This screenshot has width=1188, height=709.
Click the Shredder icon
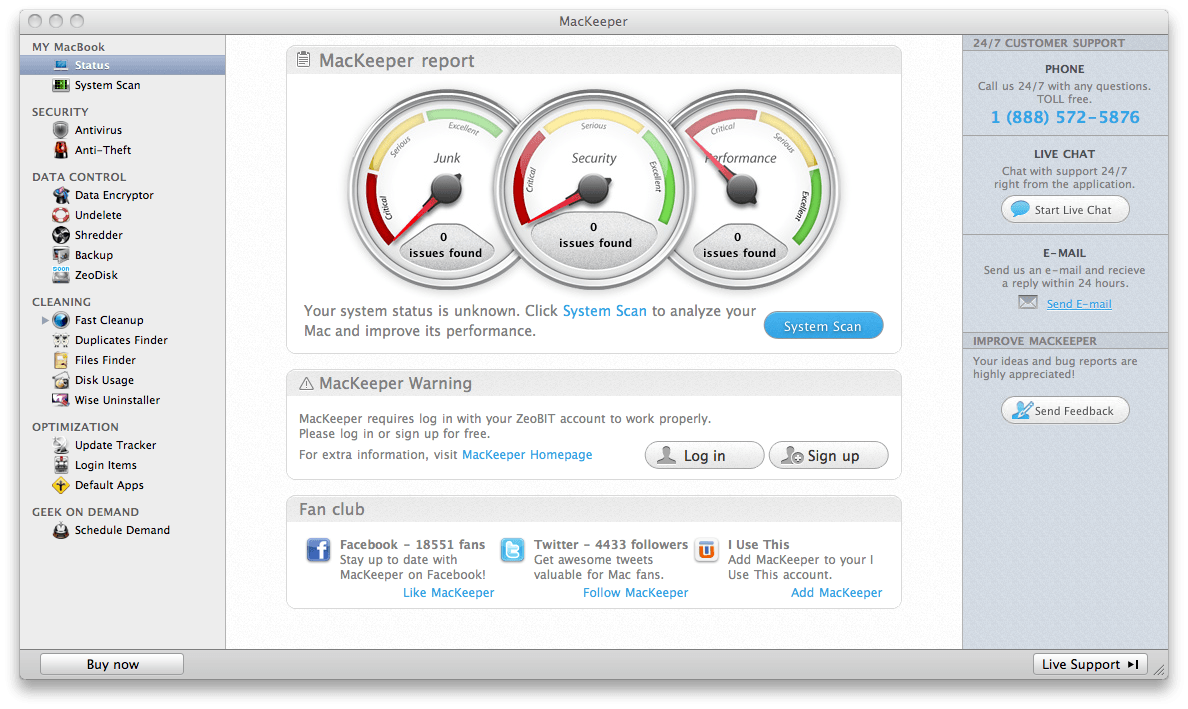coord(61,235)
